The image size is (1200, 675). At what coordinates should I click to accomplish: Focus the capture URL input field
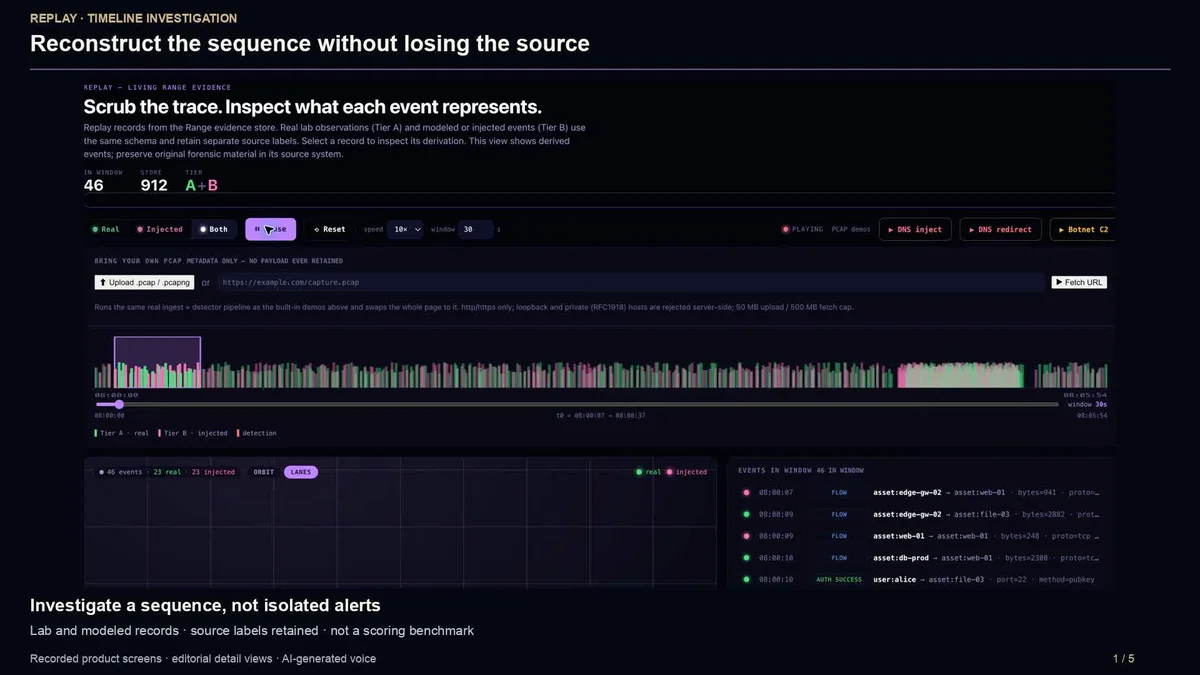[630, 282]
